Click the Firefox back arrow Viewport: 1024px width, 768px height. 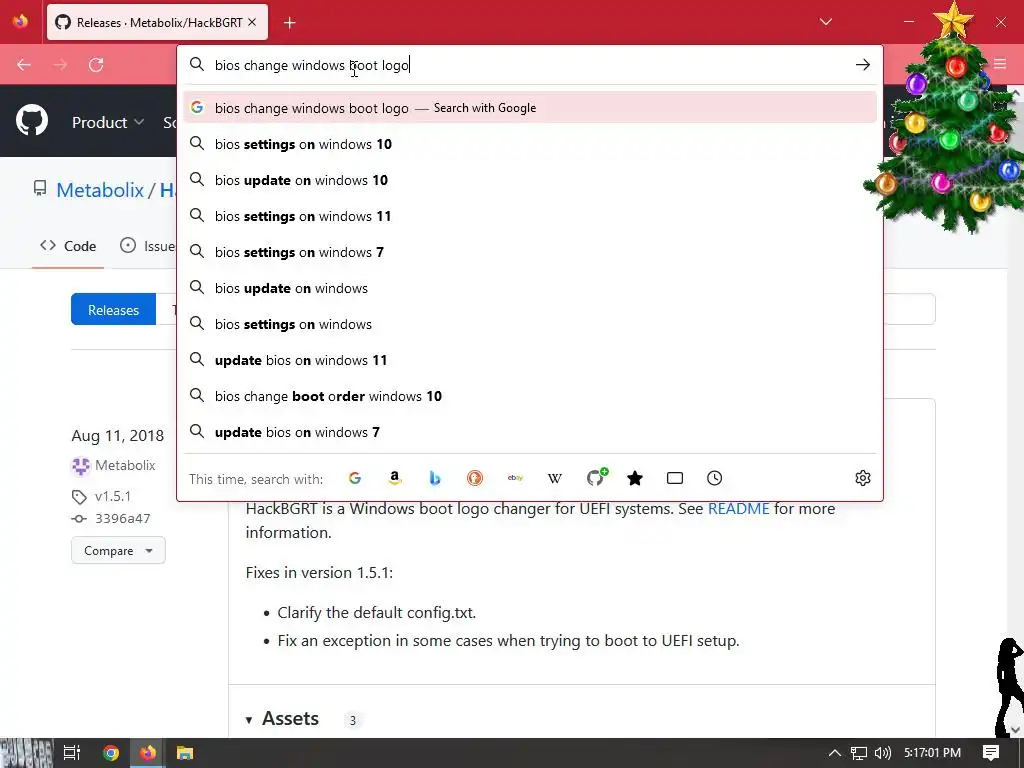[24, 65]
